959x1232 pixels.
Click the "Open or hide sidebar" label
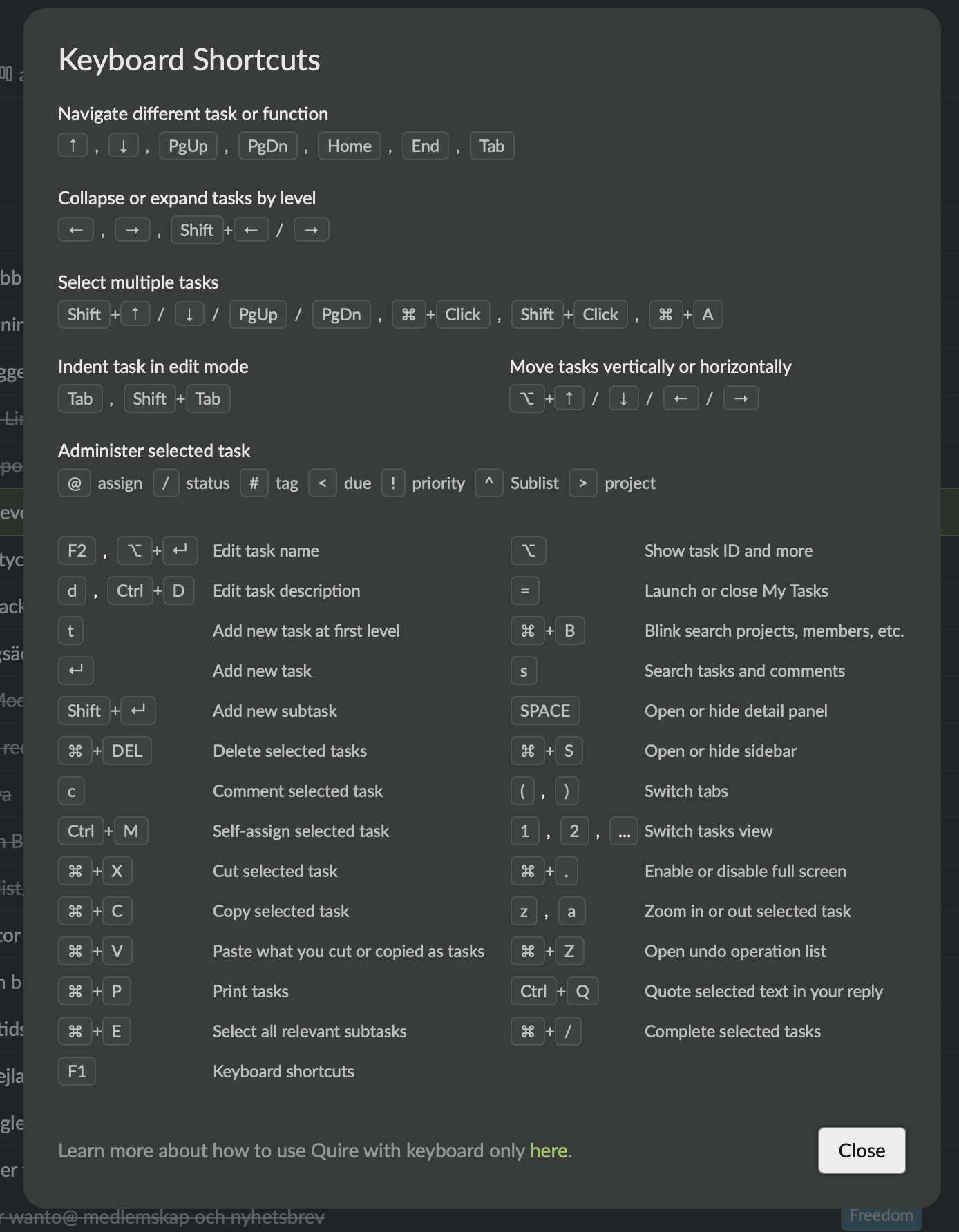coord(721,751)
